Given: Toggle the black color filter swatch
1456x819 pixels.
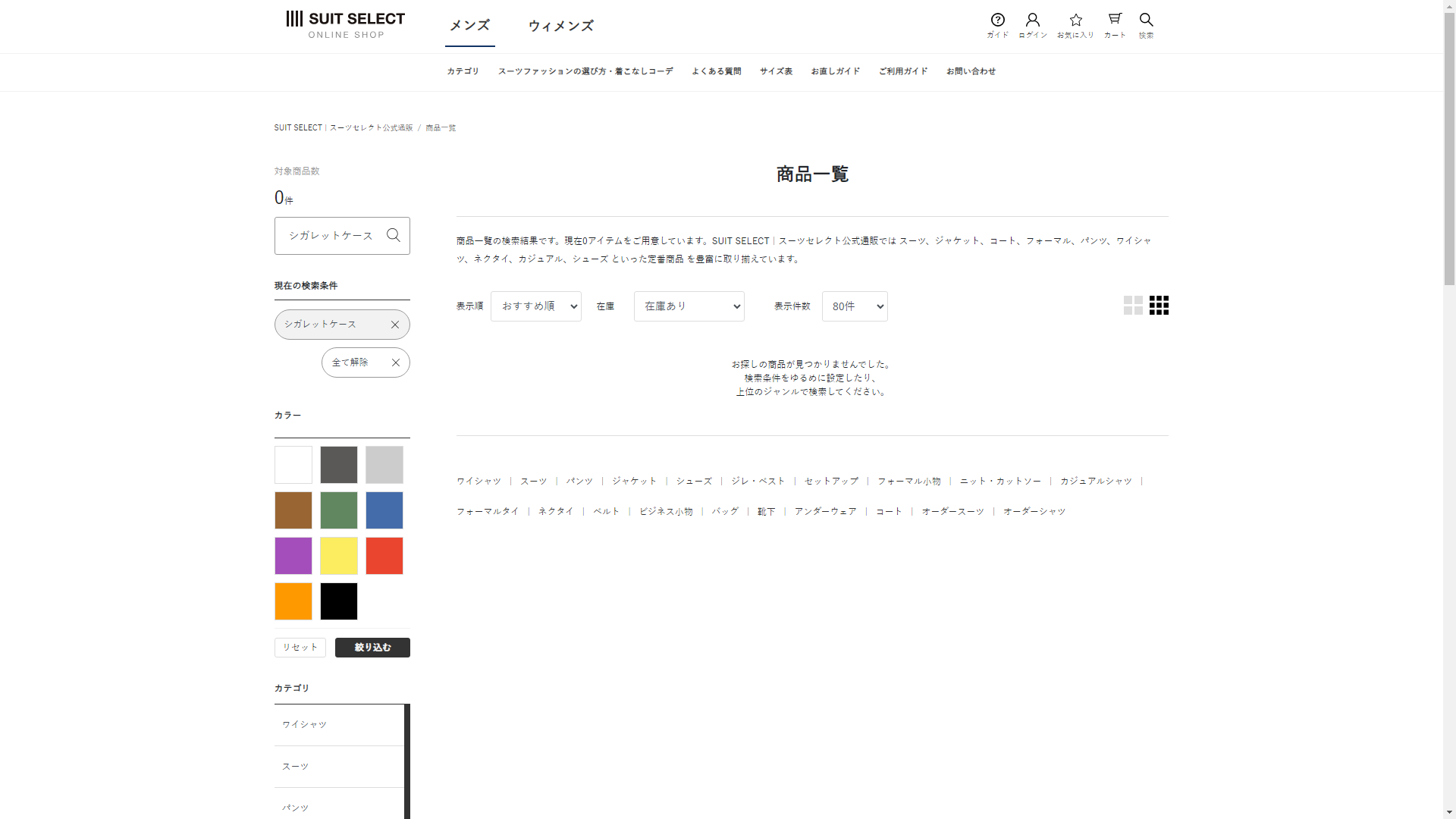Looking at the screenshot, I should coord(339,601).
